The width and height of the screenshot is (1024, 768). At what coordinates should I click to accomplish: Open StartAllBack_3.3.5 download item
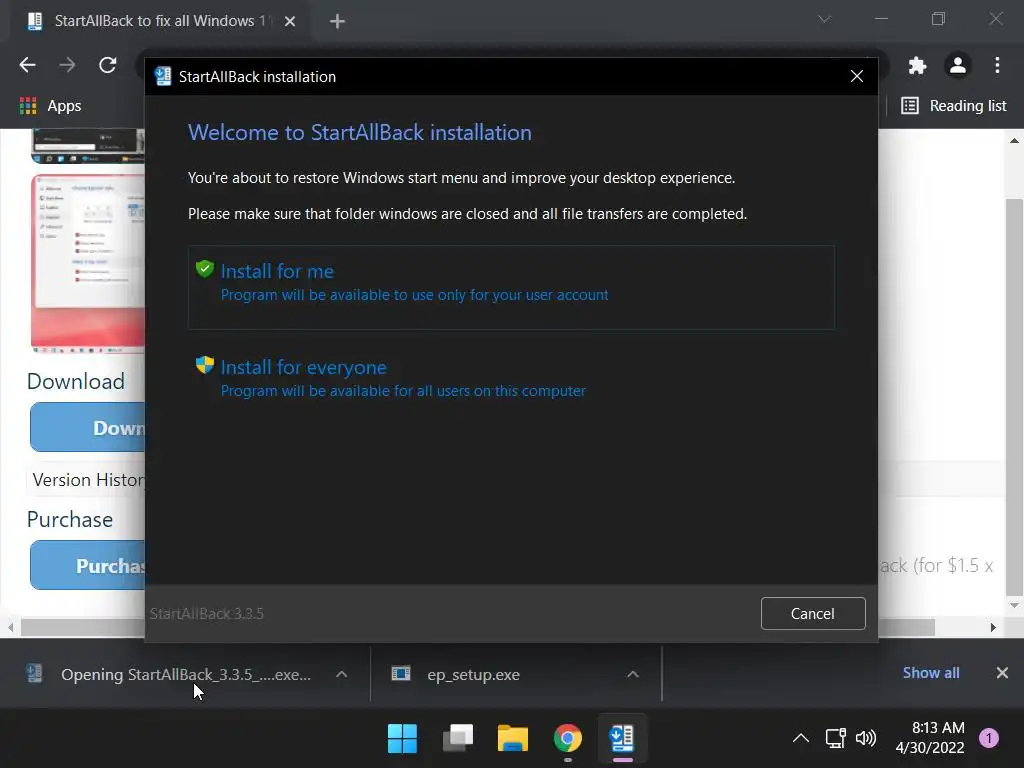tap(170, 674)
